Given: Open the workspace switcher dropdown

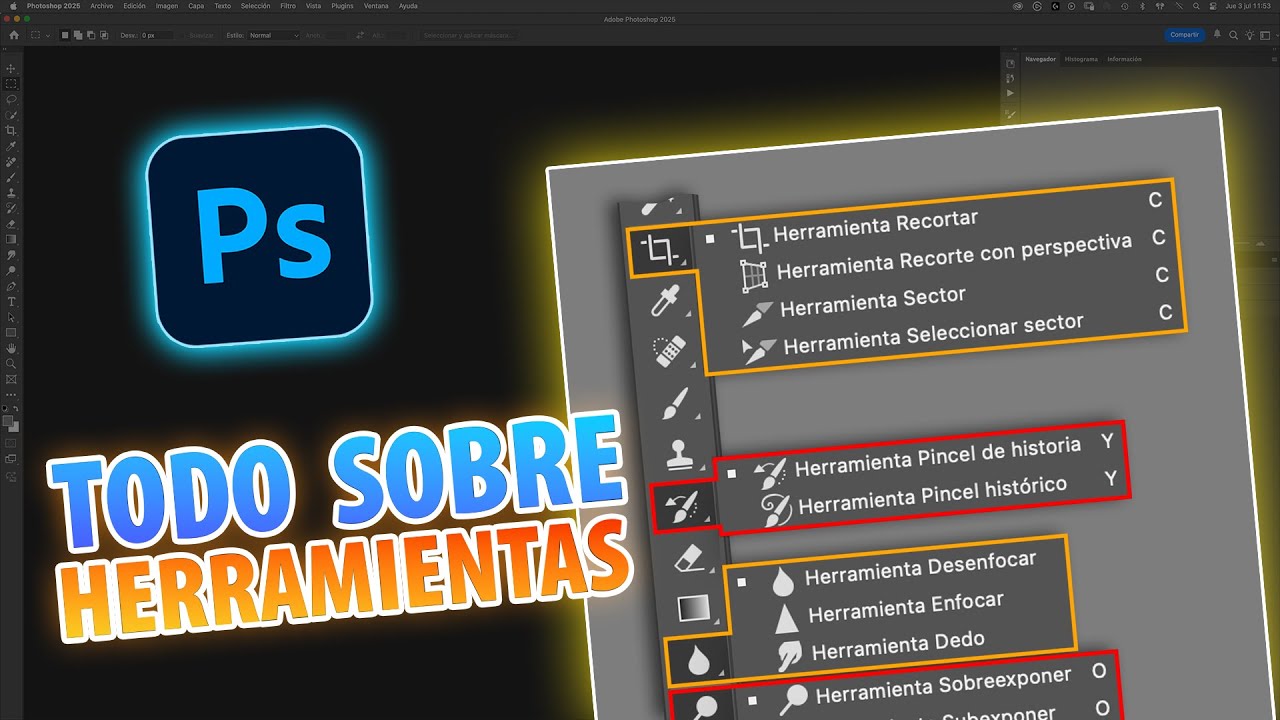Looking at the screenshot, I should (x=1265, y=35).
